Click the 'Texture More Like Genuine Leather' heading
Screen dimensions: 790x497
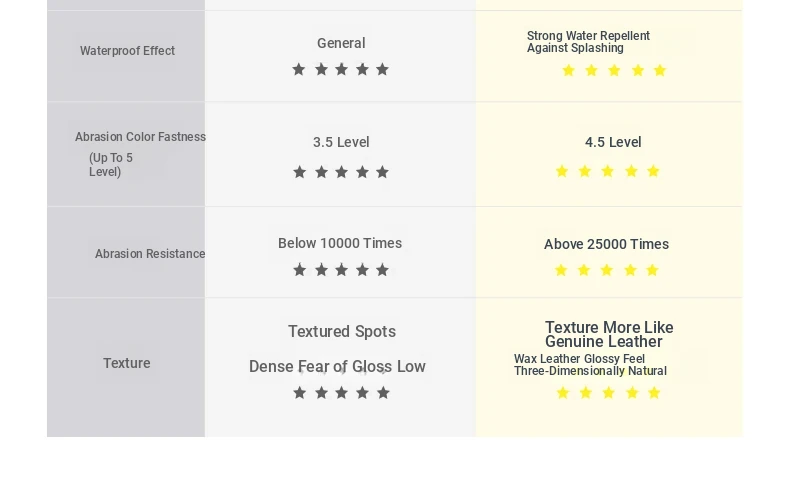[x=609, y=334]
